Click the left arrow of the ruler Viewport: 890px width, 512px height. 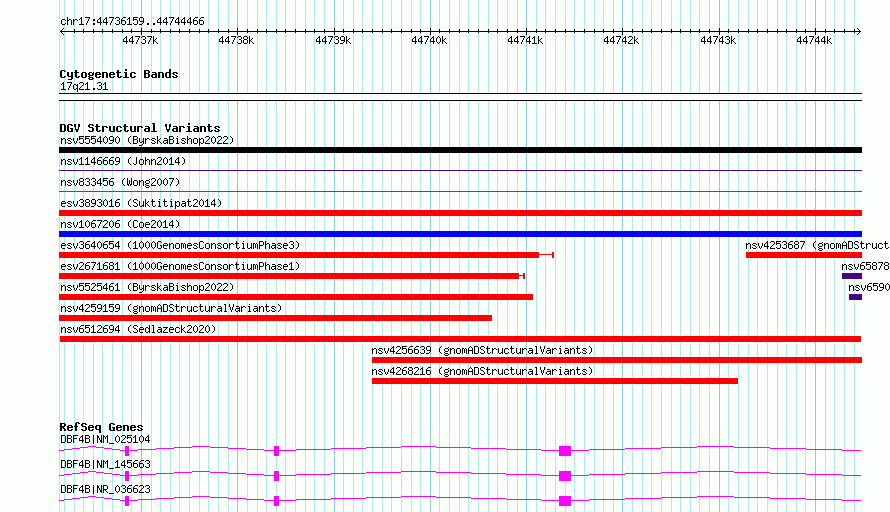click(62, 31)
